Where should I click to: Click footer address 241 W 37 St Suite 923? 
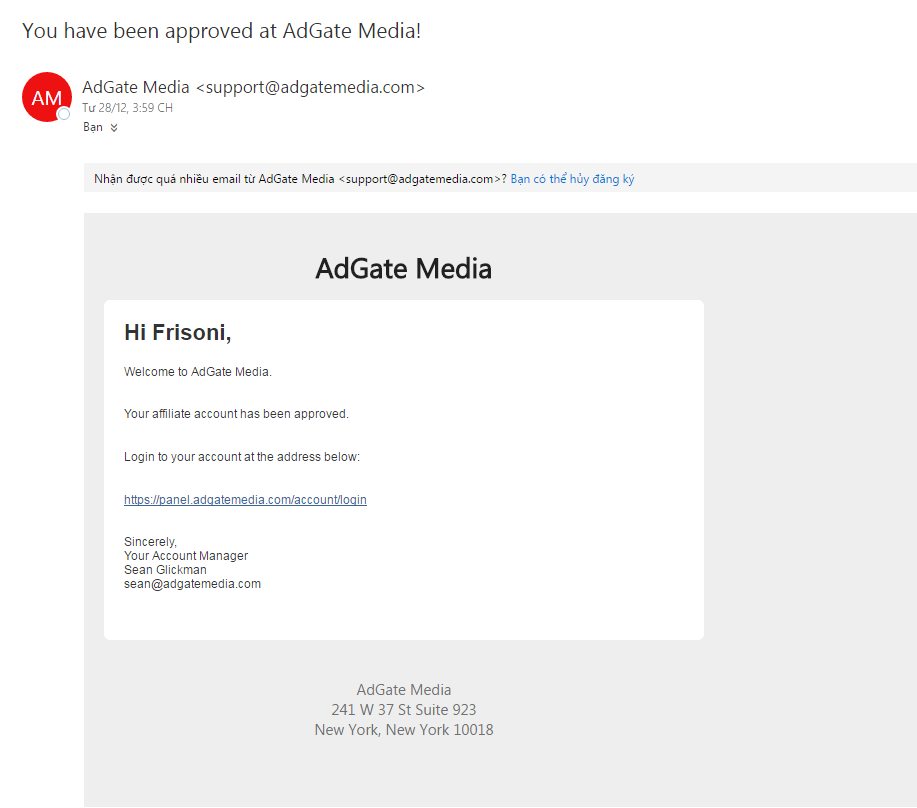[x=404, y=710]
